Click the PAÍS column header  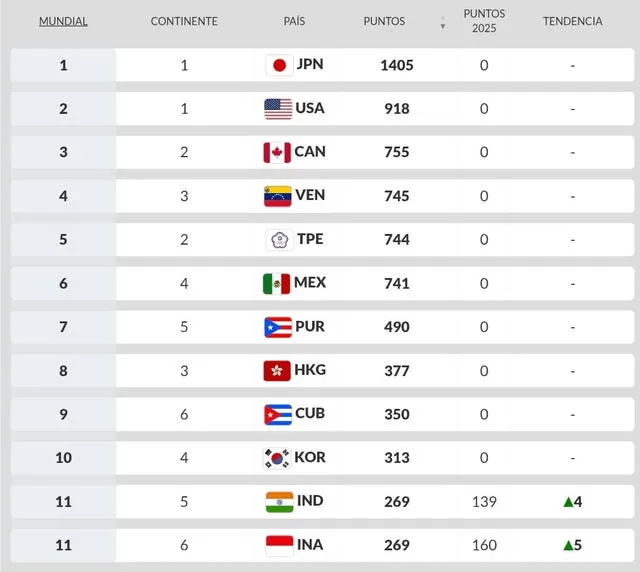(x=294, y=21)
